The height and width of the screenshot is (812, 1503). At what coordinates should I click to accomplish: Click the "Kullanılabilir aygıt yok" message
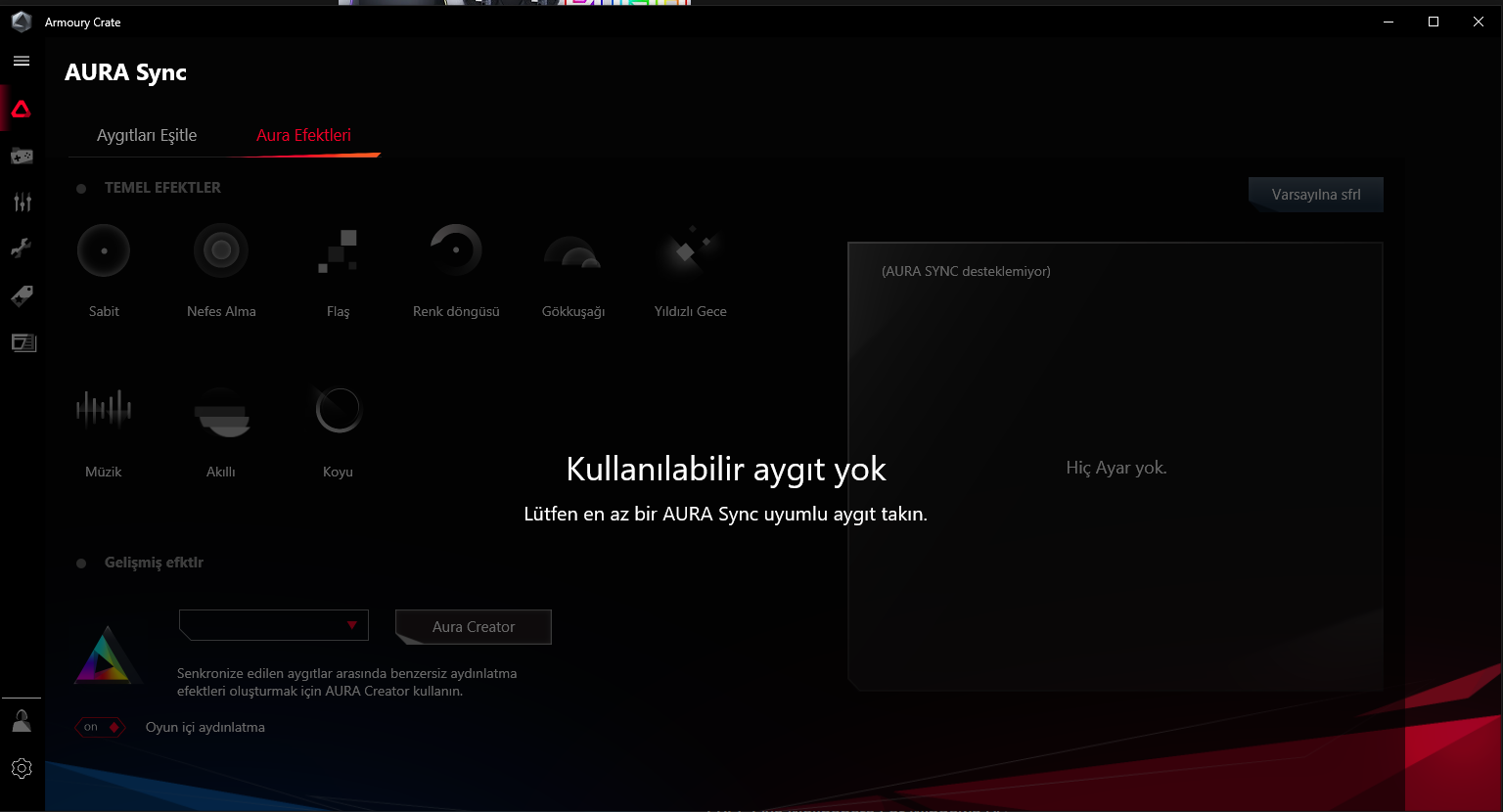726,470
